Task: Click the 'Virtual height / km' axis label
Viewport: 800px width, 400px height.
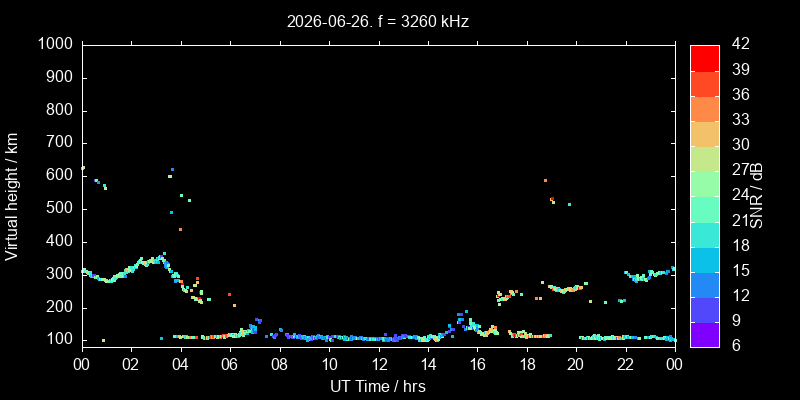Action: (x=12, y=196)
